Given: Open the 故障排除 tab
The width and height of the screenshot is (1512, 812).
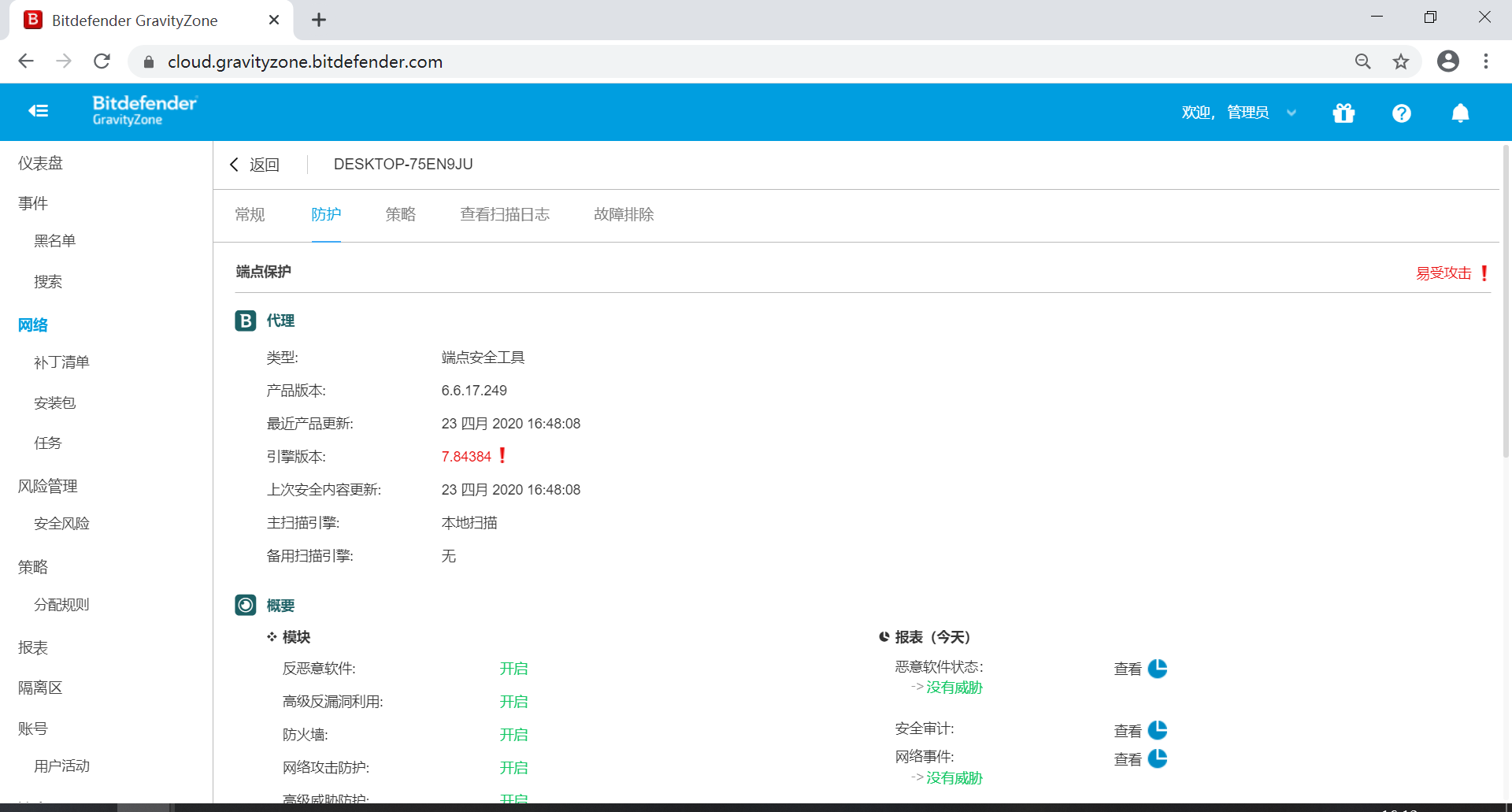Looking at the screenshot, I should tap(624, 214).
